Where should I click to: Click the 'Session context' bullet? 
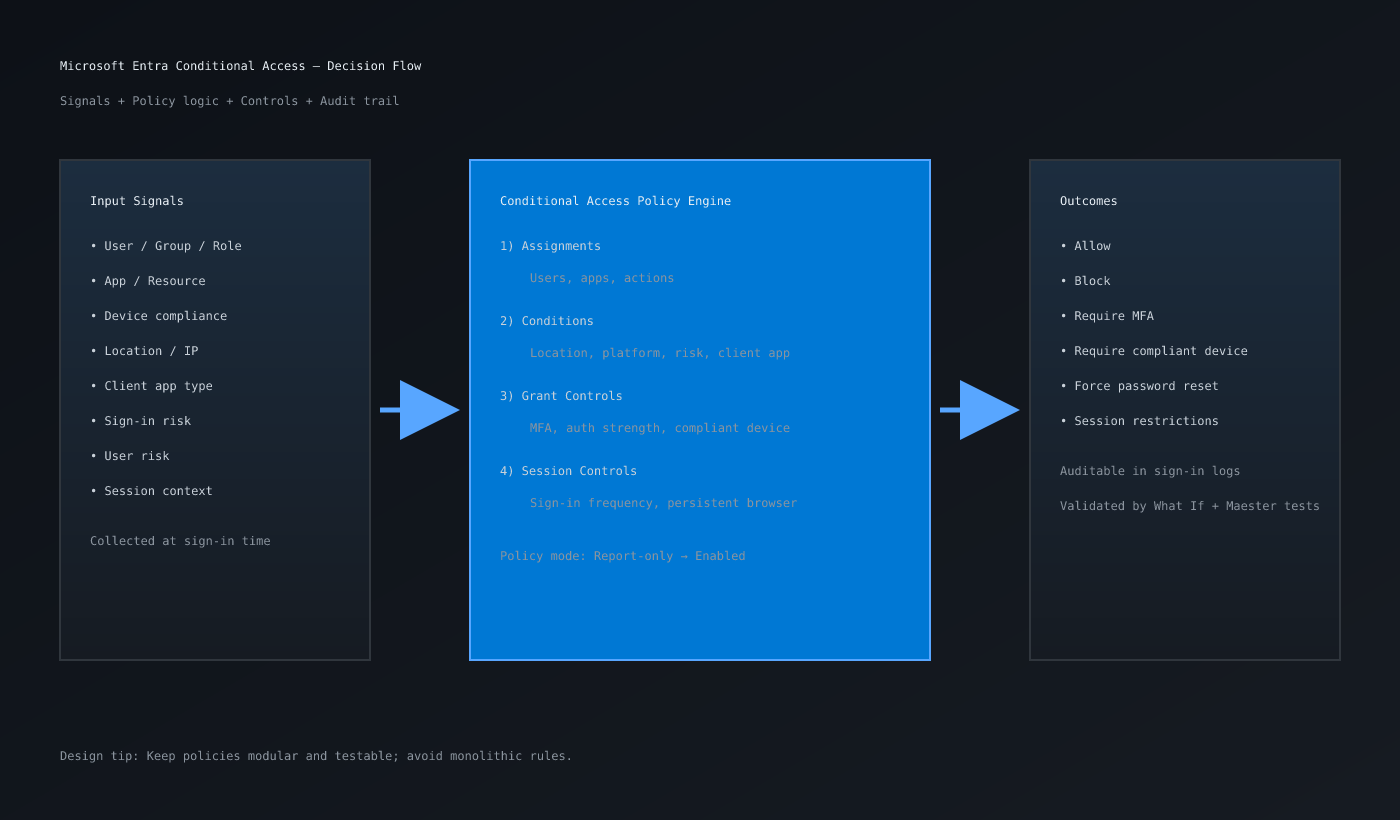tap(151, 491)
